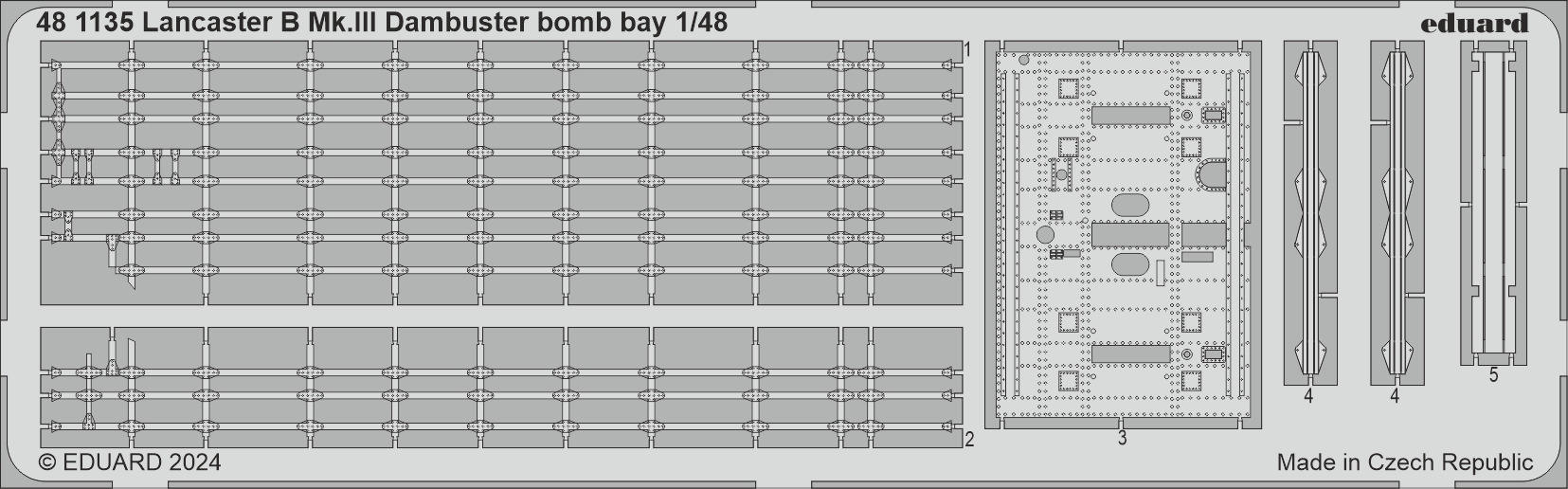
Task: Click the Lancaster B Mk.III title text
Action: click(382, 23)
